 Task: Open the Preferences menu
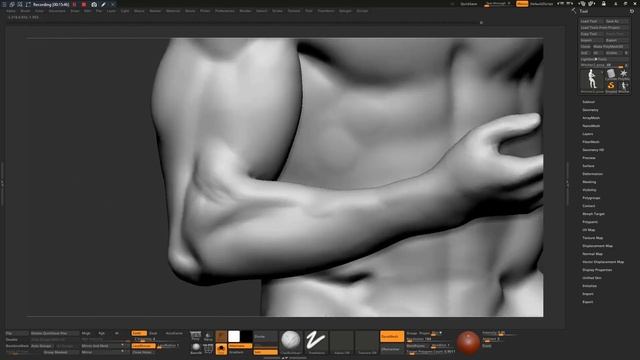point(225,11)
